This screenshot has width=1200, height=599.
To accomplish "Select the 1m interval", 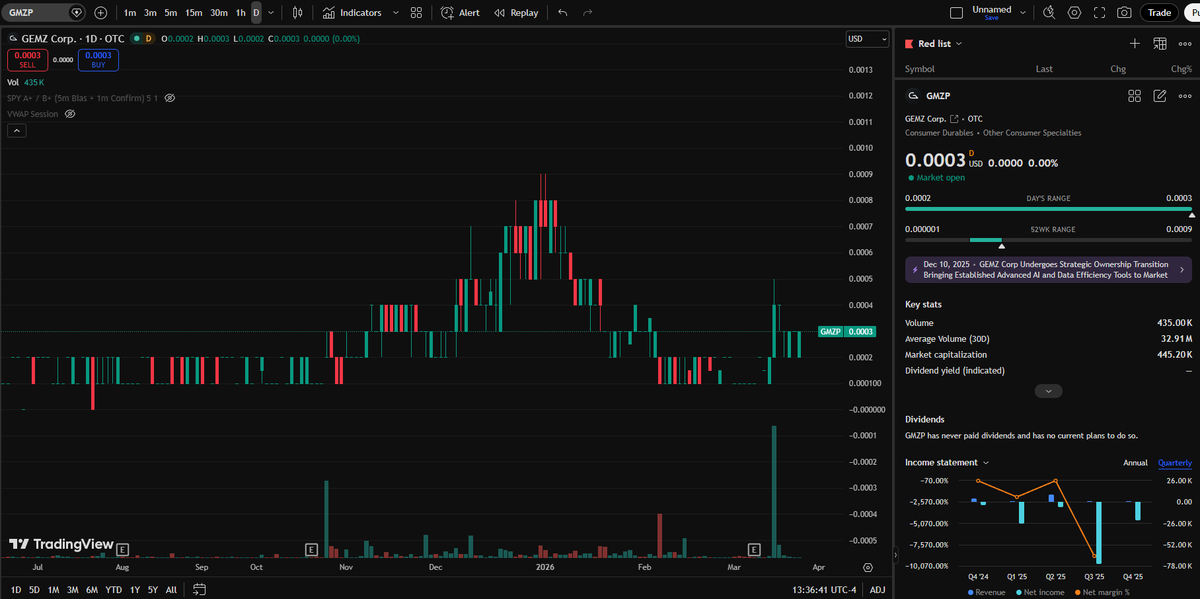I will [x=130, y=13].
